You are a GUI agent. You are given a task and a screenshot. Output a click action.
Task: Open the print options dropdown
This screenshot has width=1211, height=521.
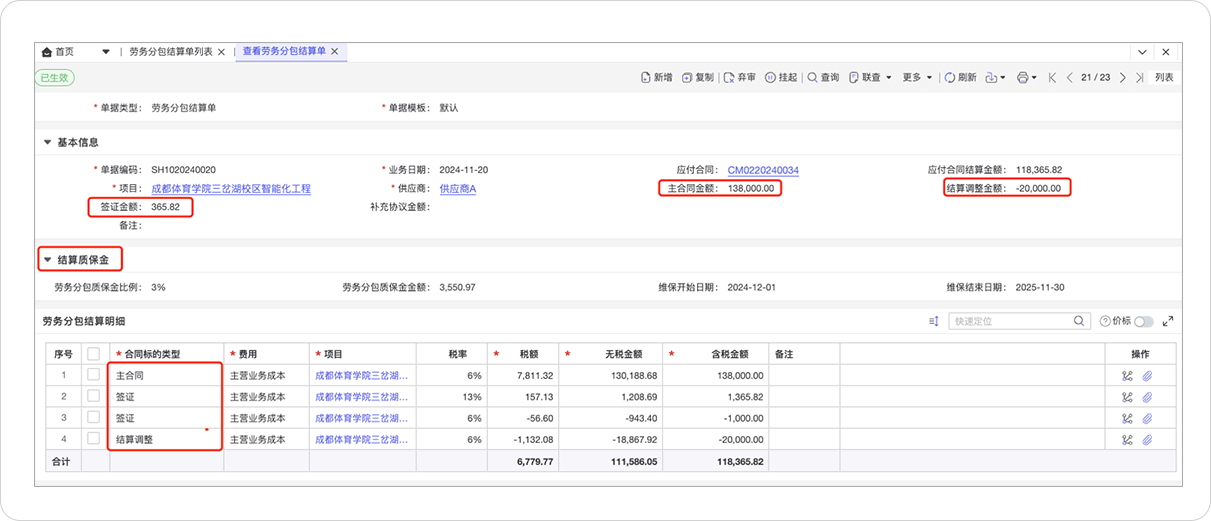point(1027,77)
